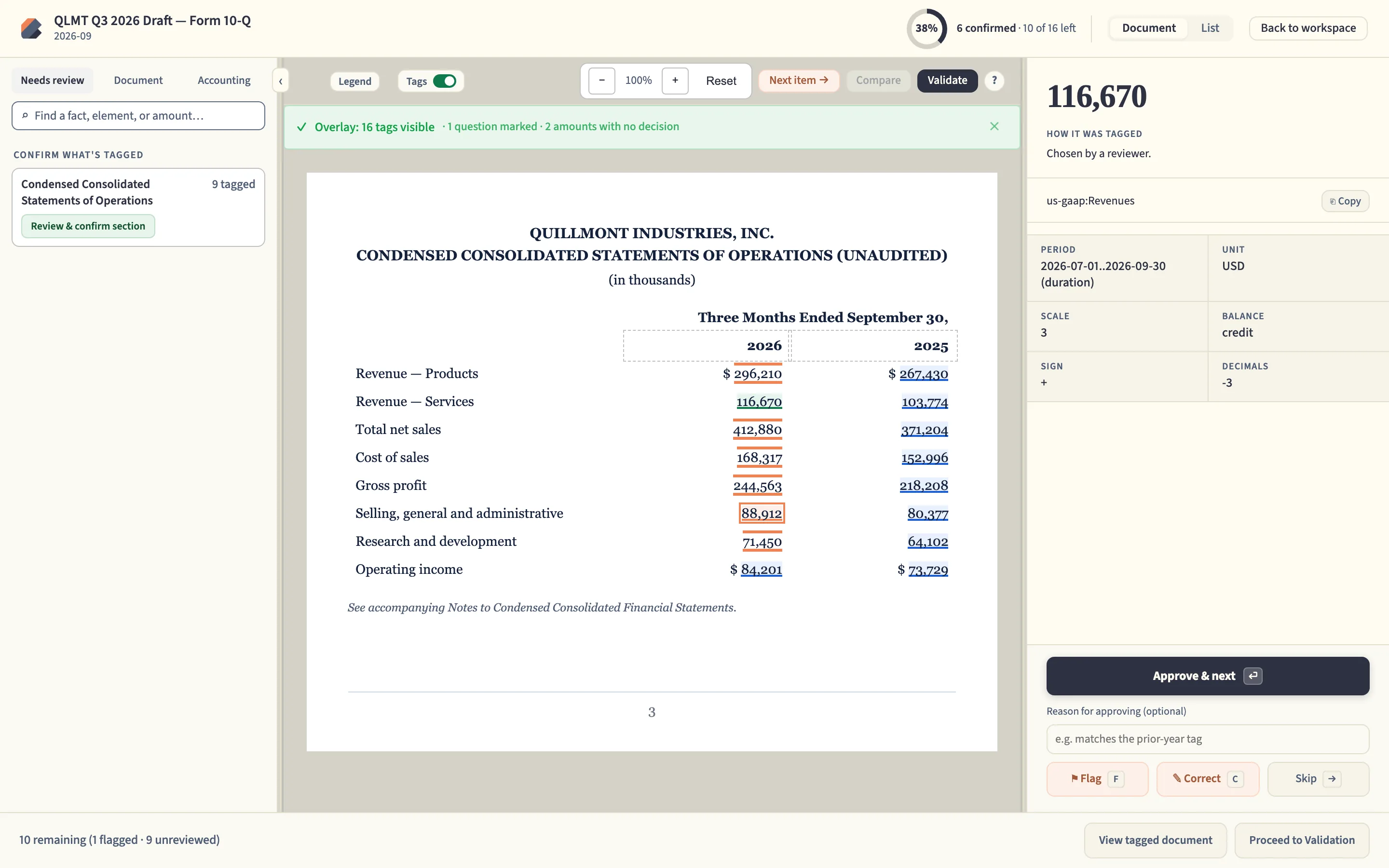Select prior-year value 267,430
This screenshot has width=1389, height=868.
[x=924, y=374]
